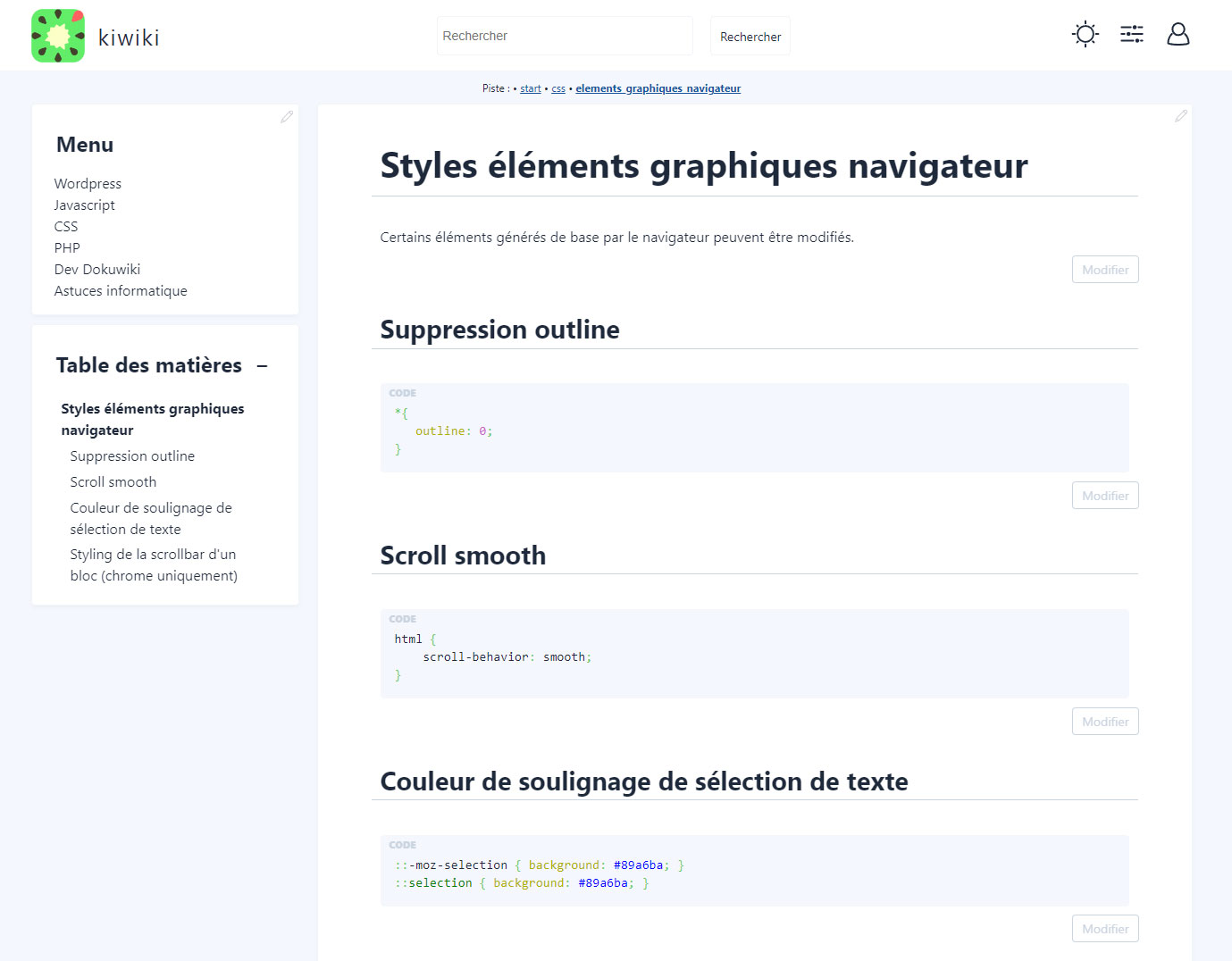Click the '::selection { background' code line
Screen dimensions: 1232x961
click(x=522, y=883)
